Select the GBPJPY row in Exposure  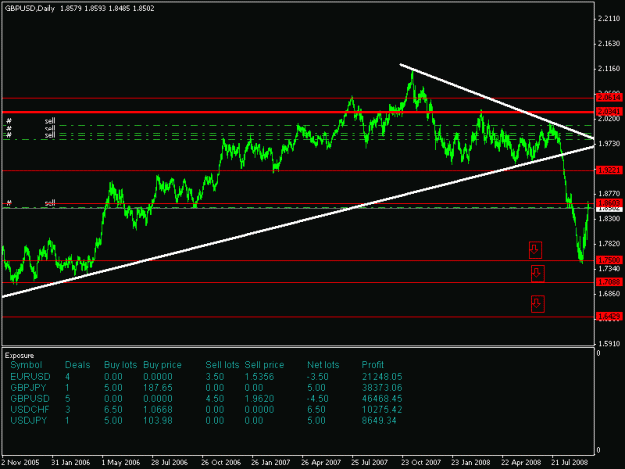click(x=206, y=388)
